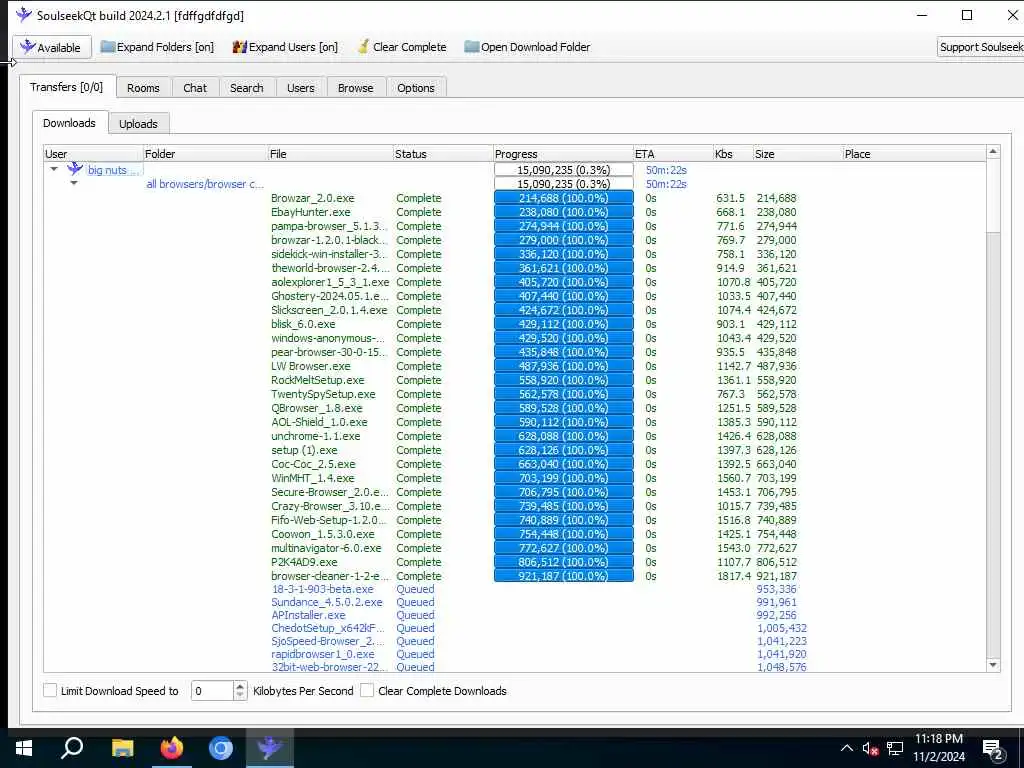Sort by the Progress column header
1024x768 pixels.
click(x=563, y=154)
